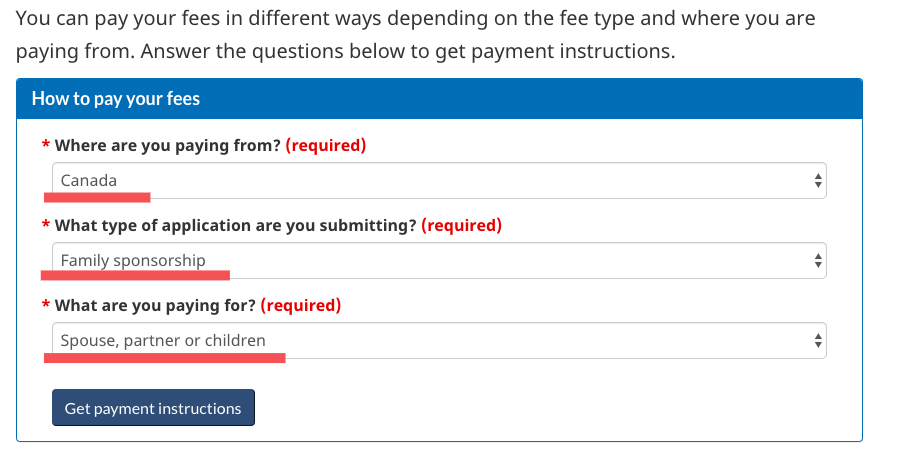
Task: Click arrows icon on the Spouse, partner select
Action: [818, 341]
